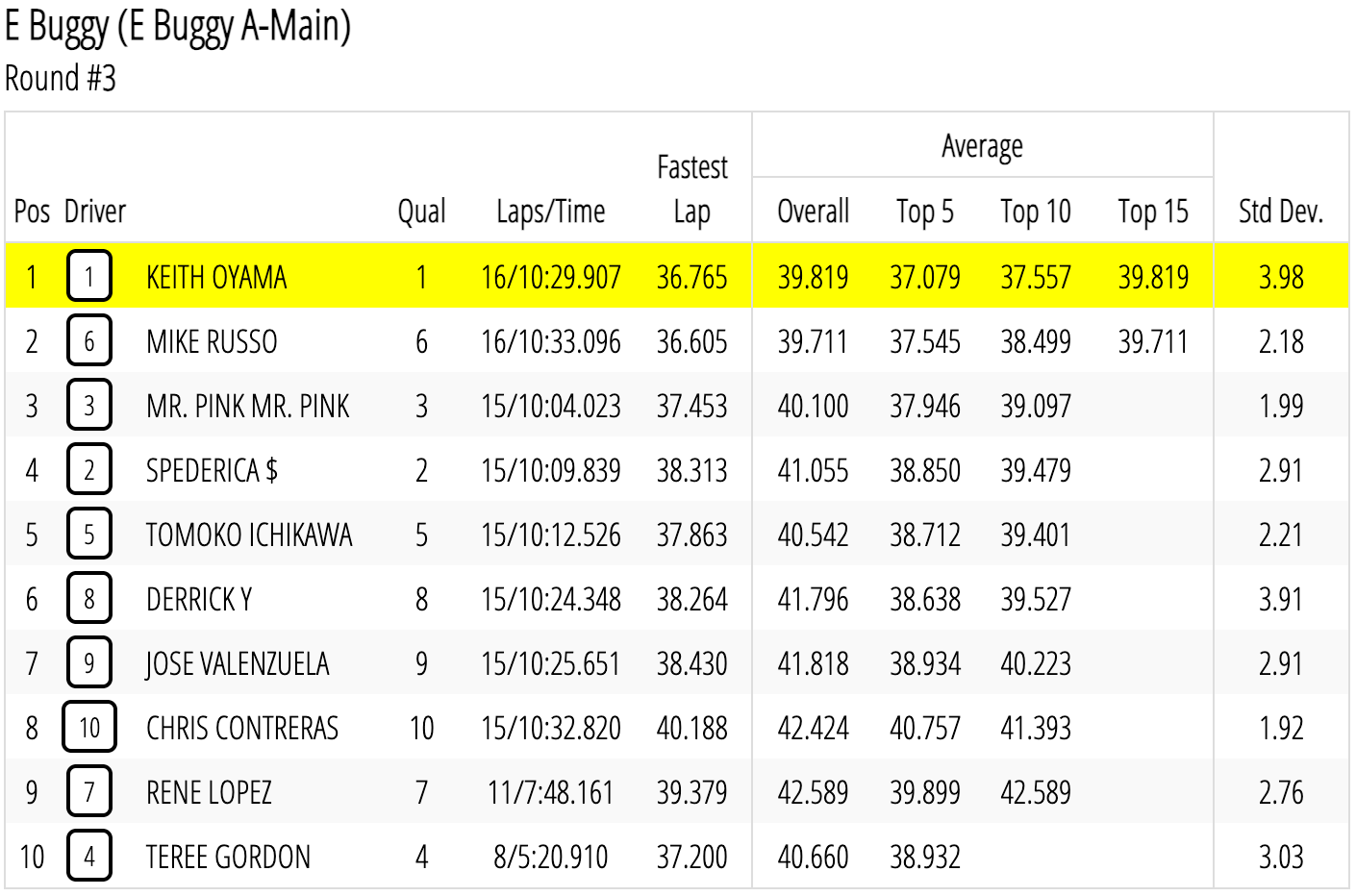Click car number 4 badge for Teree Gordon

(89, 856)
